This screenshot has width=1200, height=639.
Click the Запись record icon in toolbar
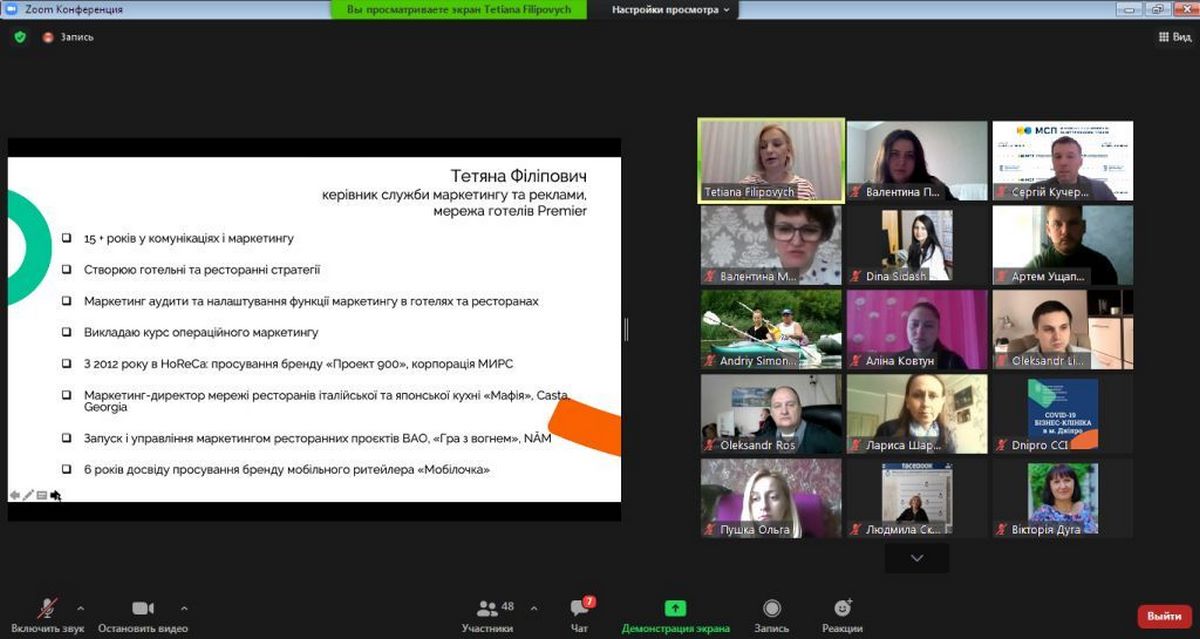click(771, 614)
